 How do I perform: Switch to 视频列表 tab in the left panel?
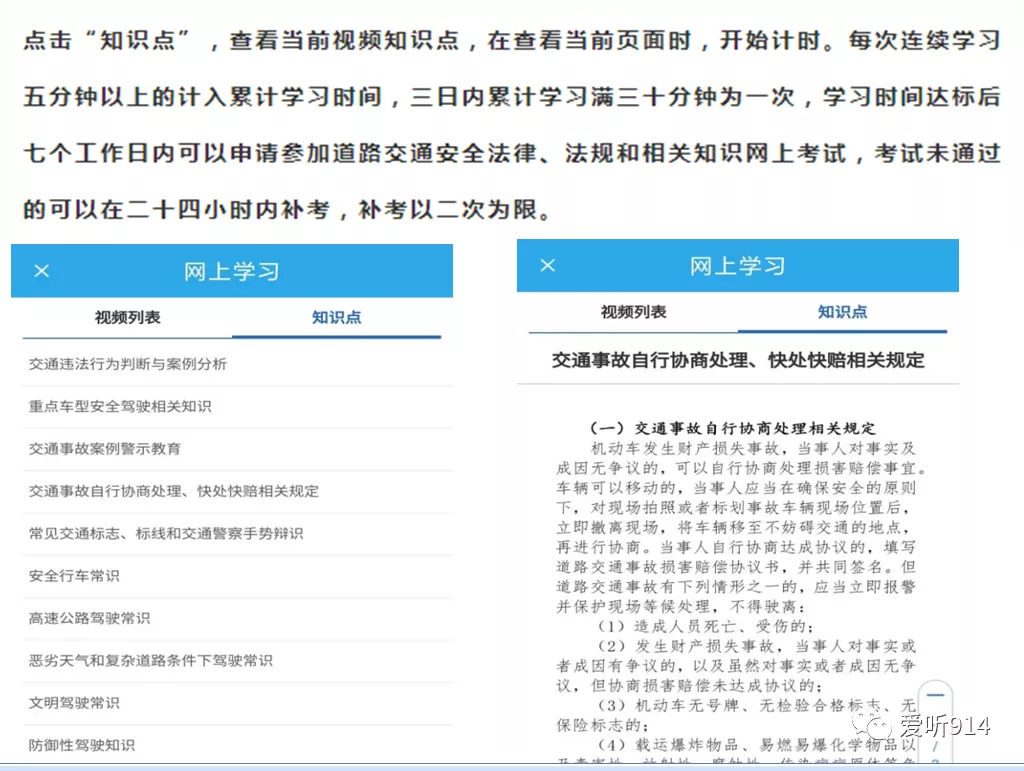127,317
